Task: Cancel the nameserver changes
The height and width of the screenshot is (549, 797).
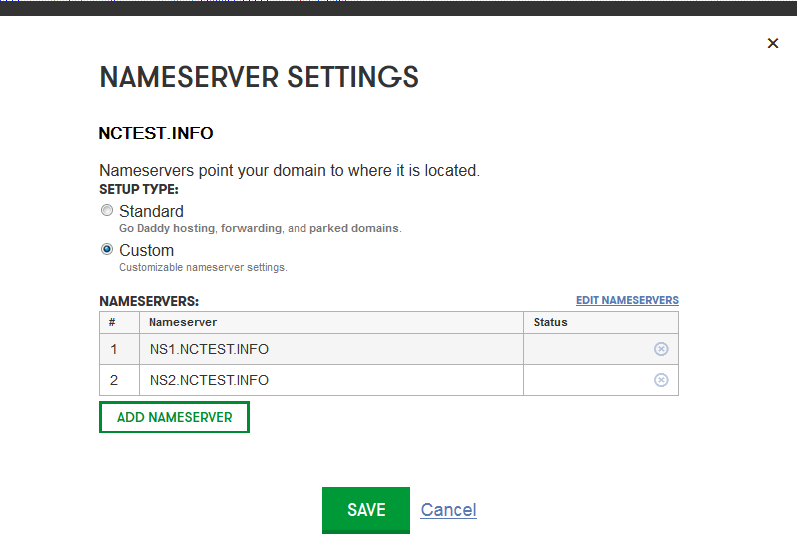Action: pos(448,510)
